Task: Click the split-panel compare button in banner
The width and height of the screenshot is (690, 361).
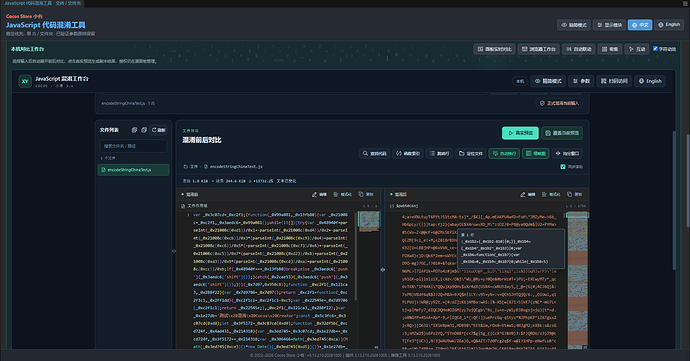Action: coord(494,49)
